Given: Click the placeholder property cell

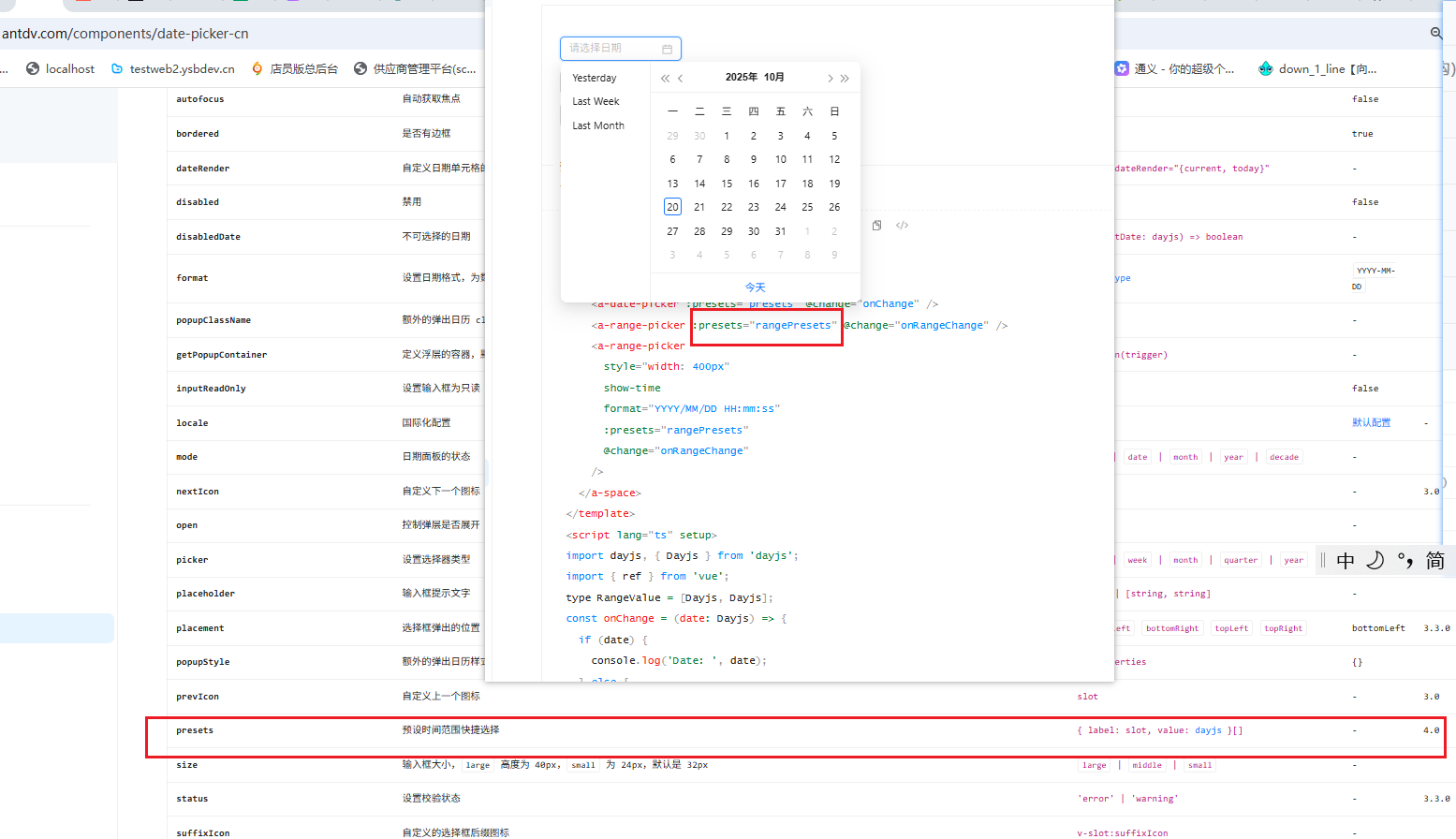Looking at the screenshot, I should pyautogui.click(x=205, y=594).
